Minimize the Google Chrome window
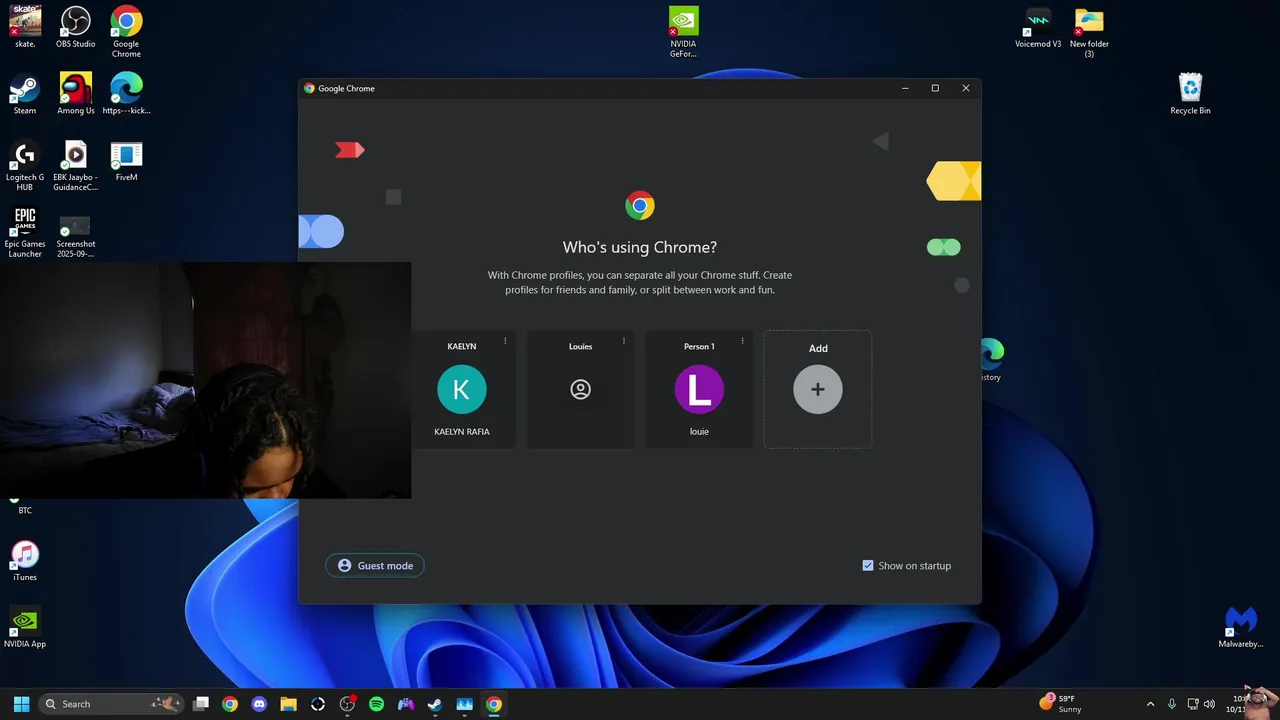This screenshot has width=1280, height=720. (905, 88)
